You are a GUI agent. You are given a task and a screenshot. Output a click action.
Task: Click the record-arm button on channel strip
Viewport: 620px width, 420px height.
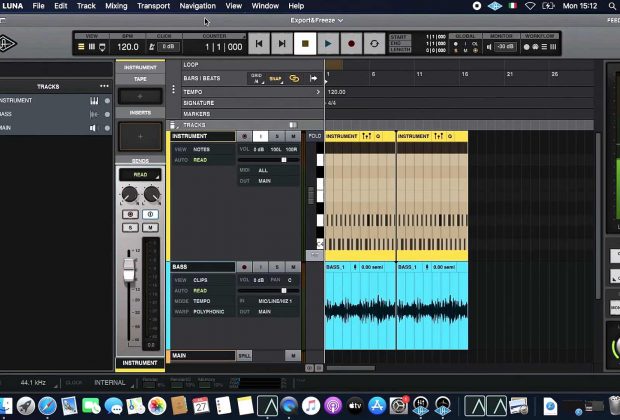click(x=130, y=214)
